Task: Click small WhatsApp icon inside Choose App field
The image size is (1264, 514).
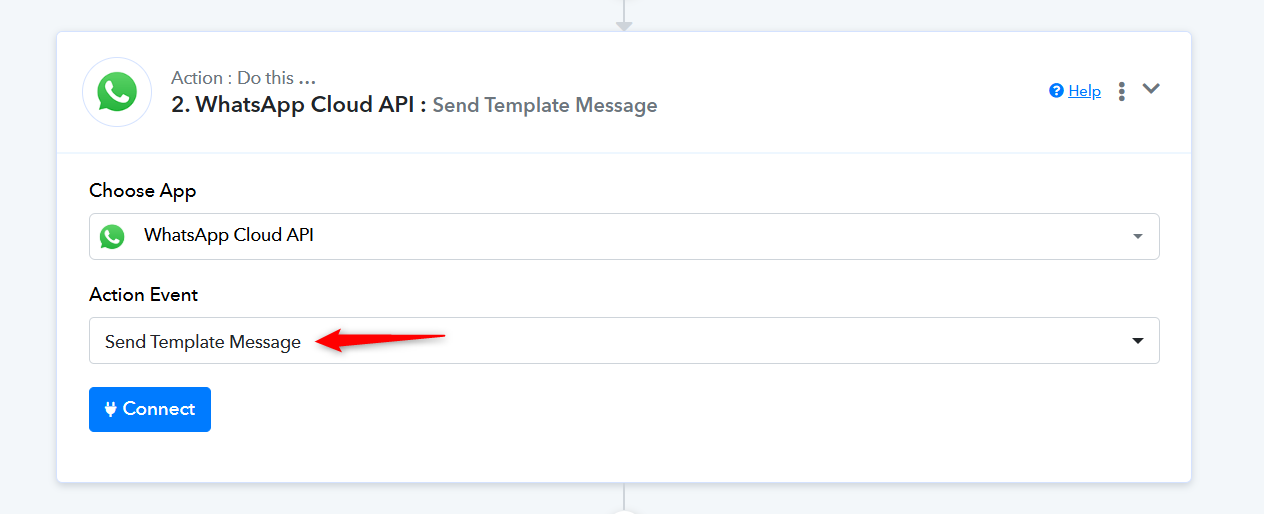Action: (112, 237)
